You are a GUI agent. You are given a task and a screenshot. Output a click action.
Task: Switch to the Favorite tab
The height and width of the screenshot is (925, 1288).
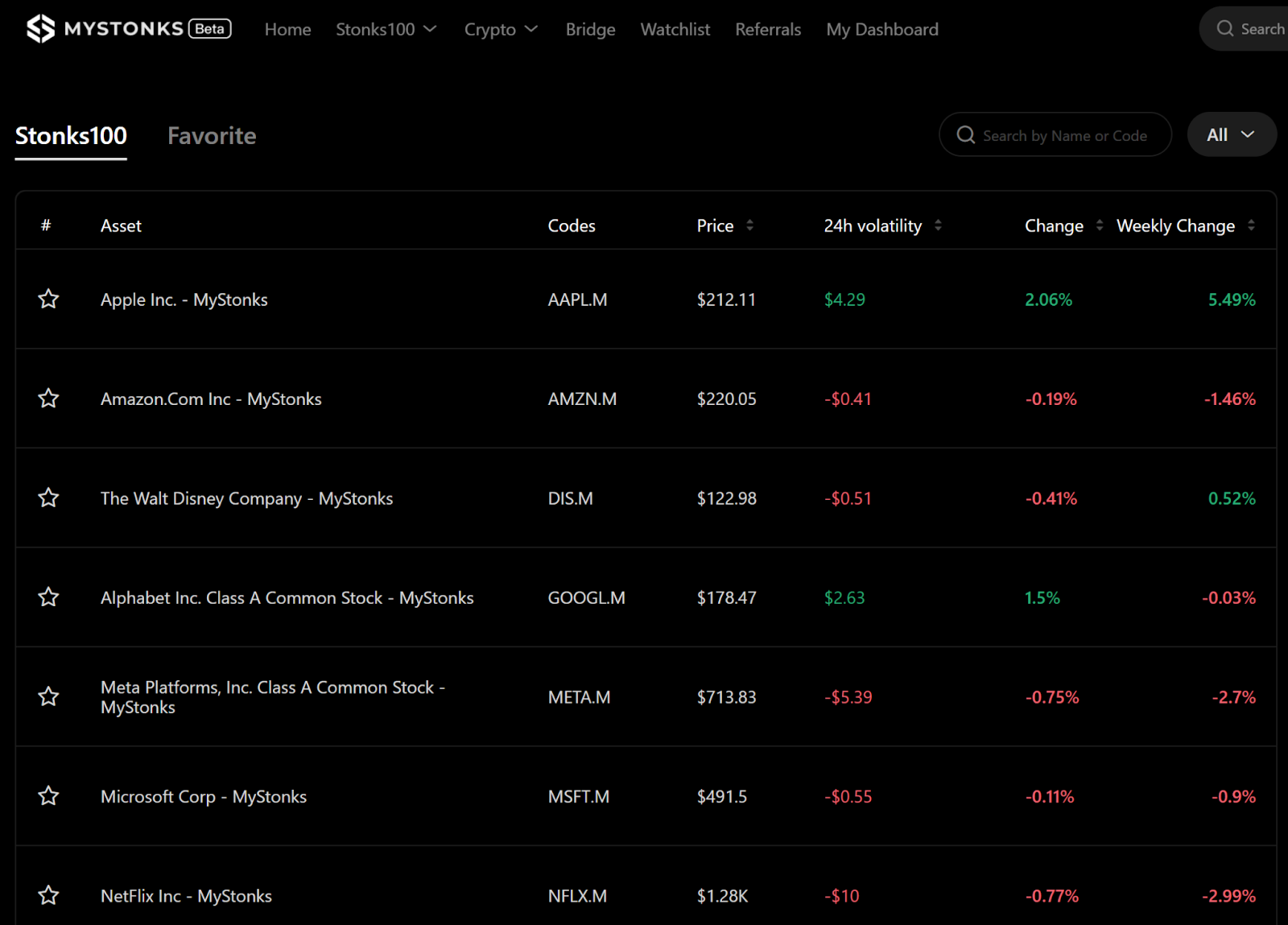coord(212,136)
